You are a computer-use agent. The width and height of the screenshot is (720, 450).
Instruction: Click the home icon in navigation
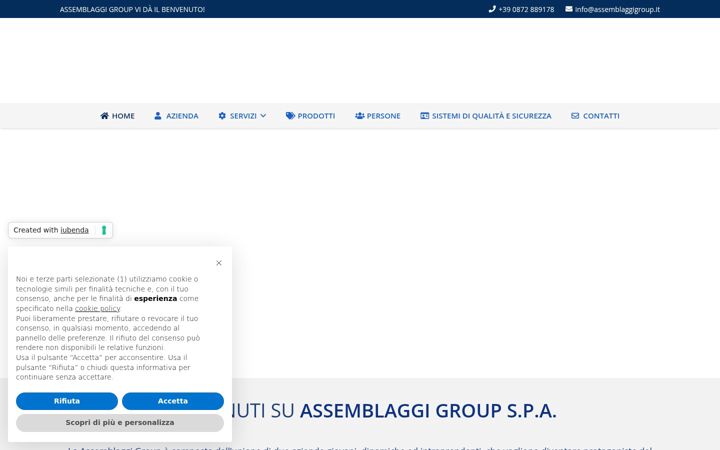[104, 116]
